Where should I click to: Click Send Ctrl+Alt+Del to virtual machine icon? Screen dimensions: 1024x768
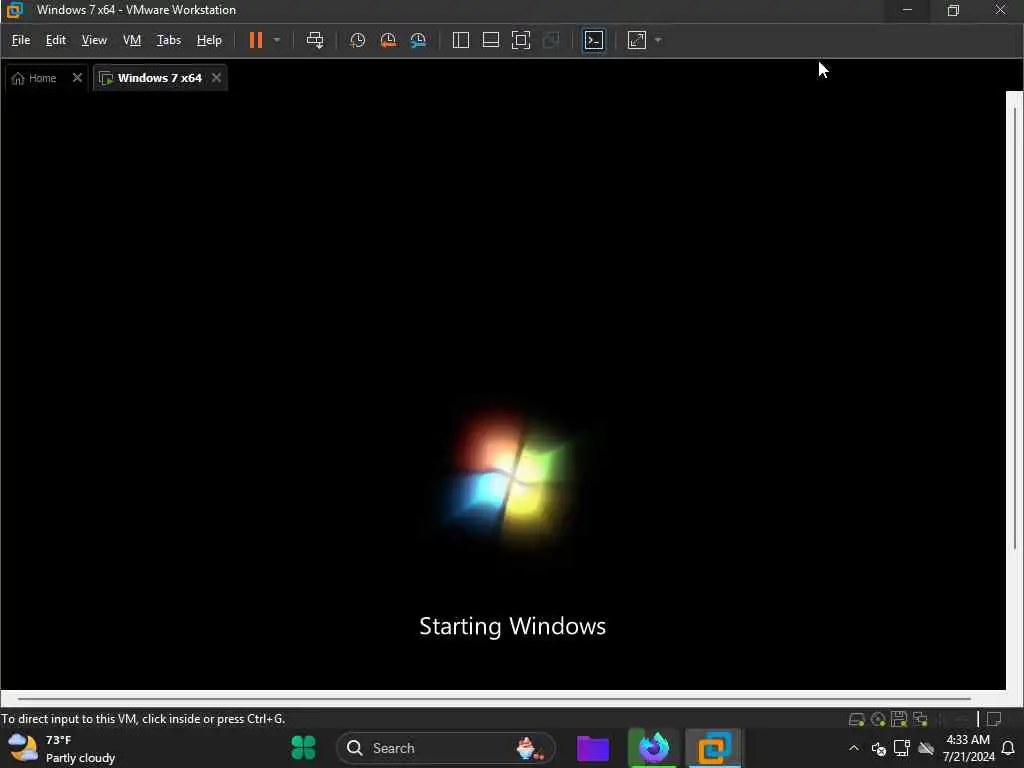[x=315, y=40]
